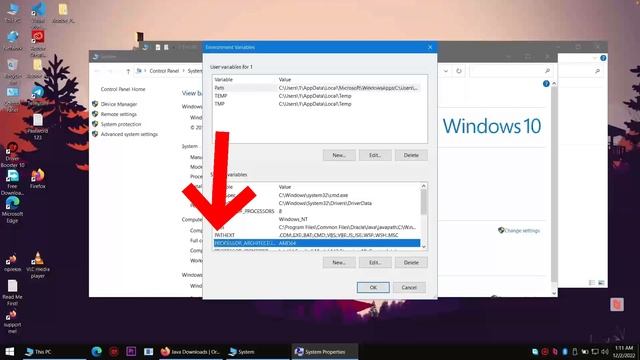Screen dimensions: 640x360
Task: Click the System variables list scrollbar thumb
Action: tap(424, 202)
